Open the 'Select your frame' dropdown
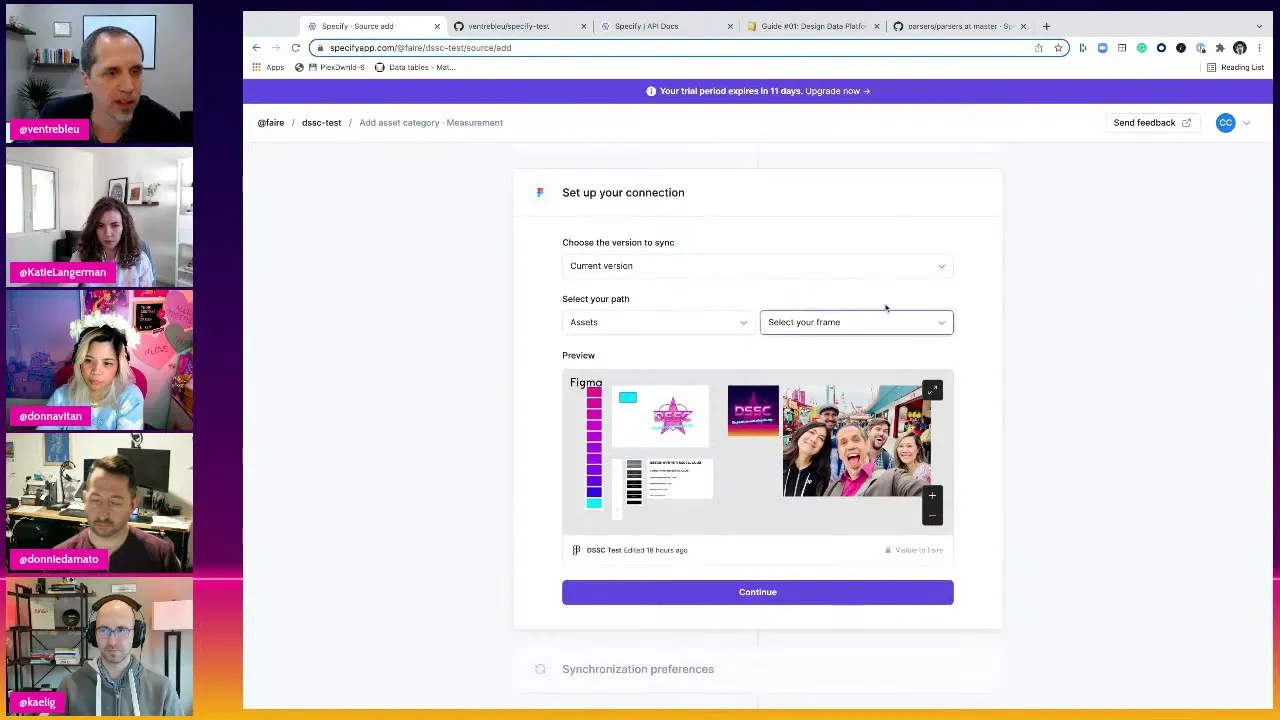This screenshot has height=720, width=1280. pyautogui.click(x=857, y=322)
